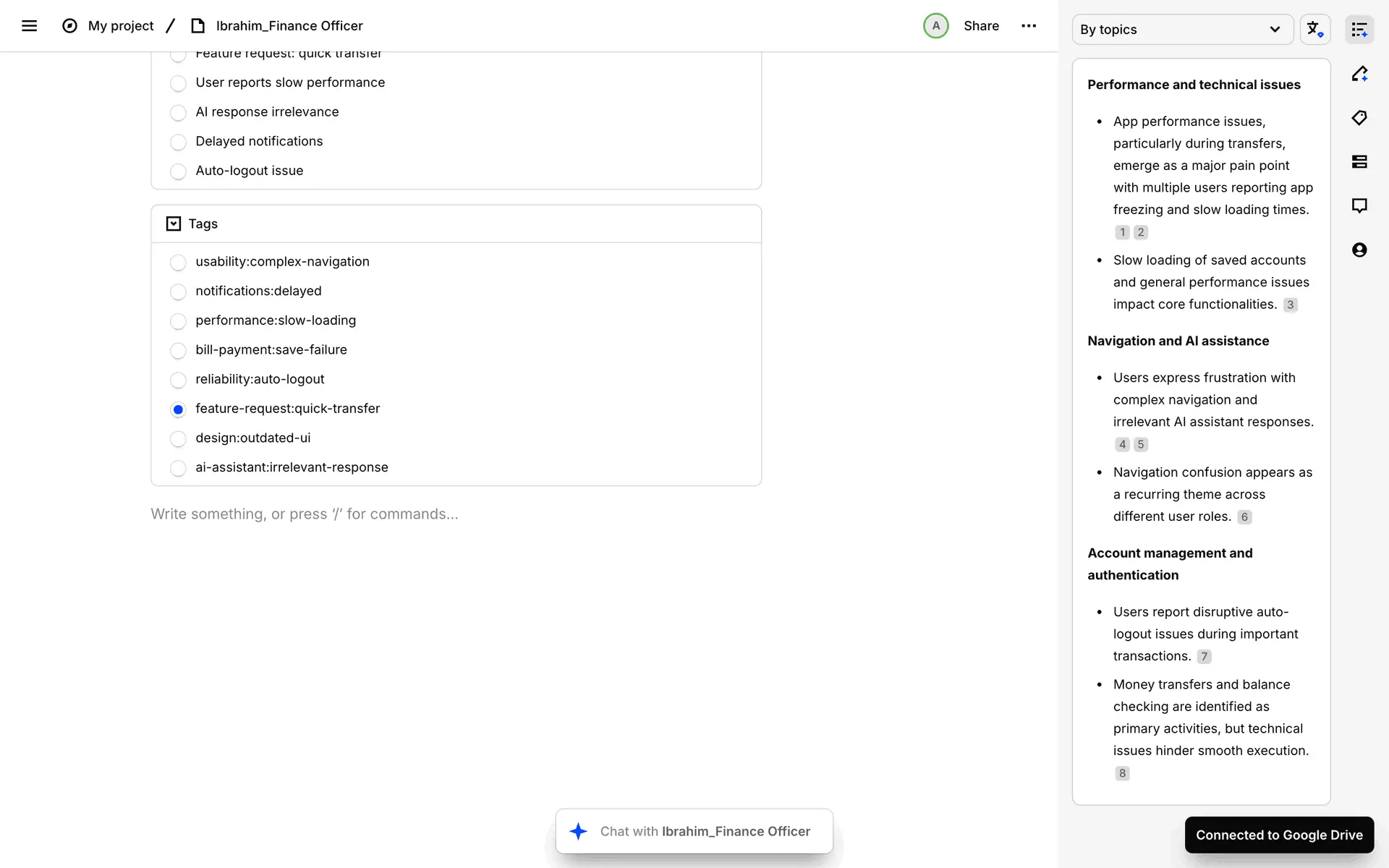Click the Chat with Ibrahim_Finance Officer box
The width and height of the screenshot is (1389, 868).
pos(694,831)
